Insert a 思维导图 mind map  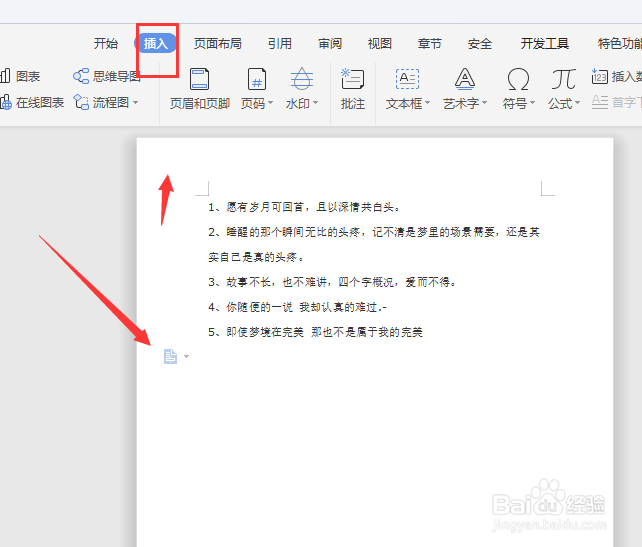tap(106, 76)
